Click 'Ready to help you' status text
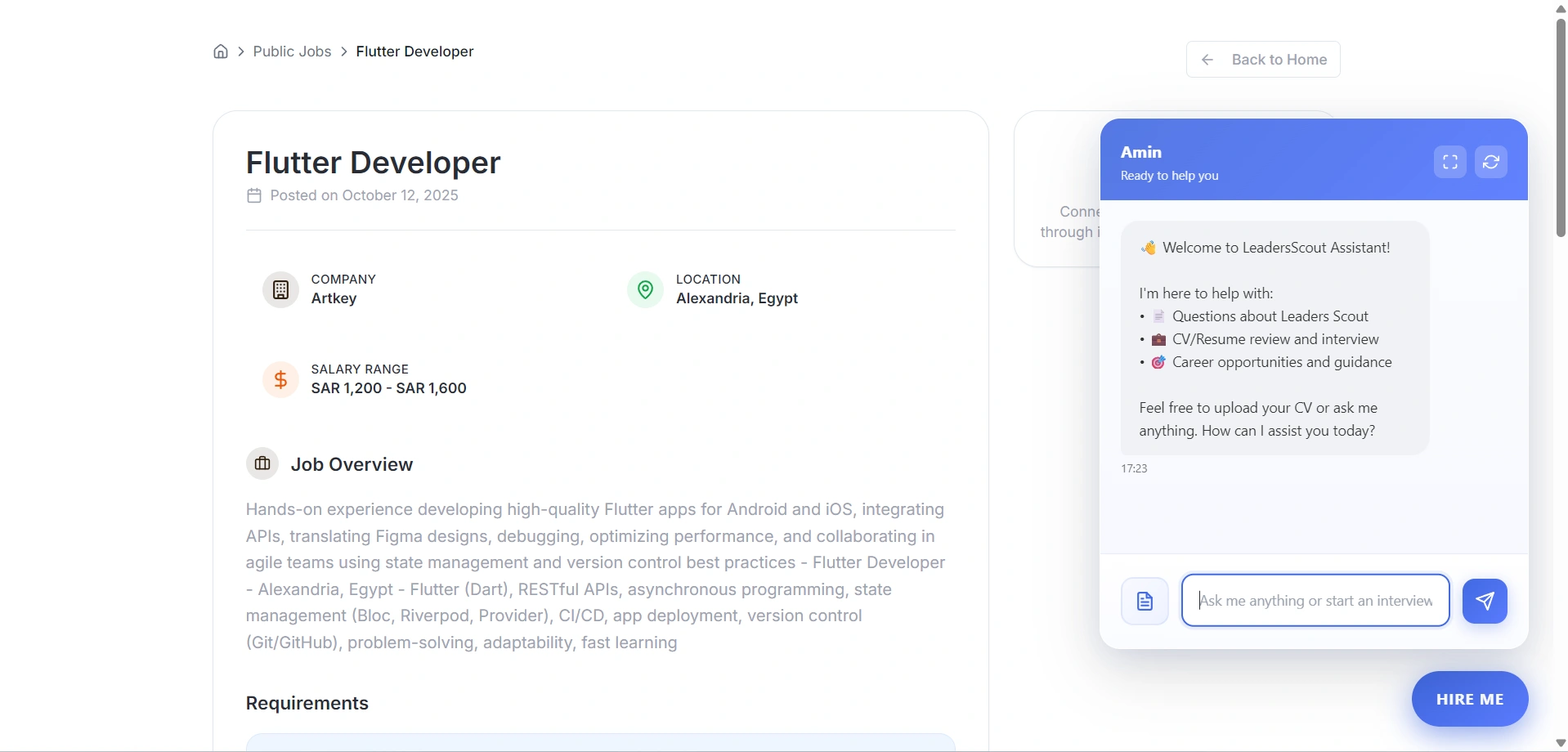 tap(1169, 176)
